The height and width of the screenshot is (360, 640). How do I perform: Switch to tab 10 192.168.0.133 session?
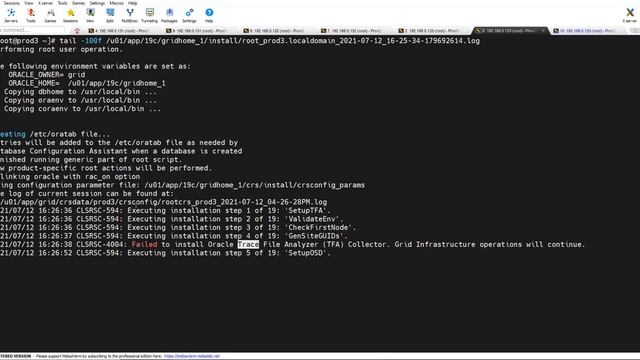coord(587,31)
